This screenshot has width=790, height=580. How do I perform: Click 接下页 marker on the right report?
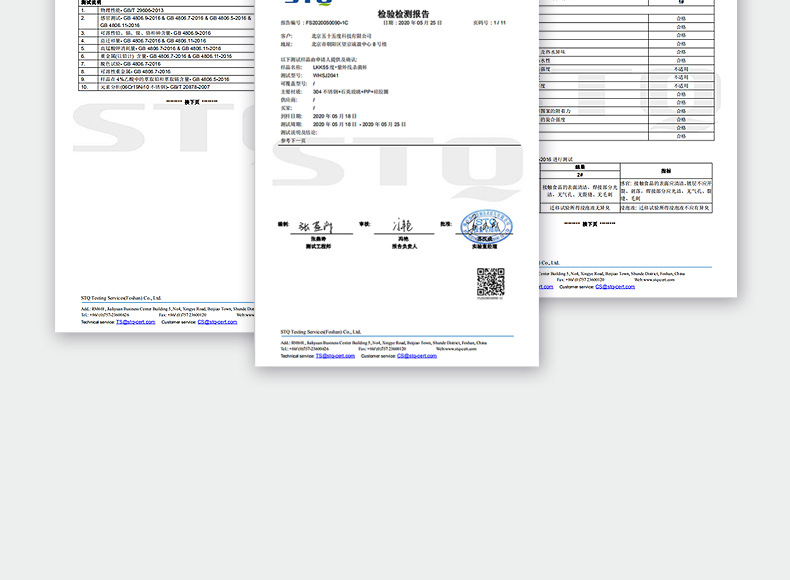point(589,224)
